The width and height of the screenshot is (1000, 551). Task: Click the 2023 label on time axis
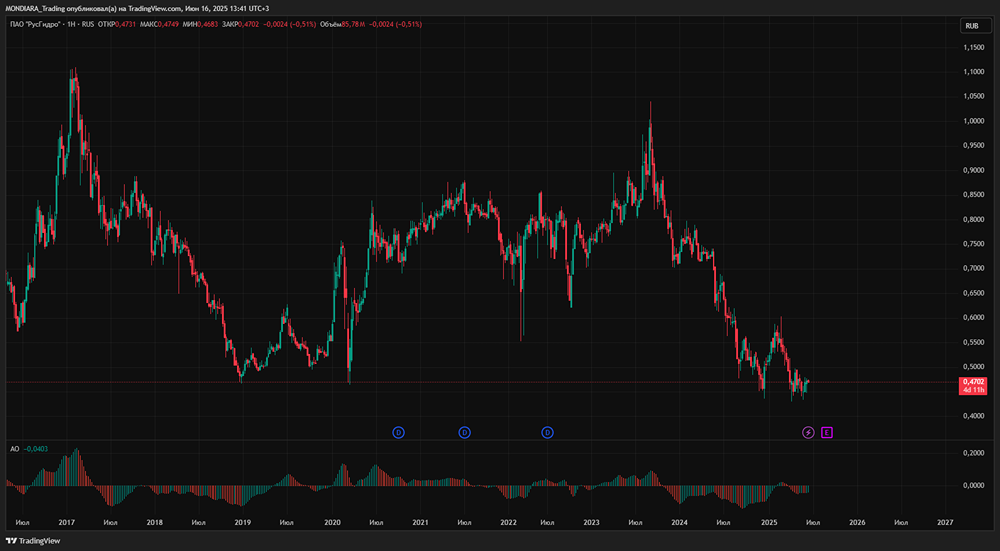tap(591, 522)
